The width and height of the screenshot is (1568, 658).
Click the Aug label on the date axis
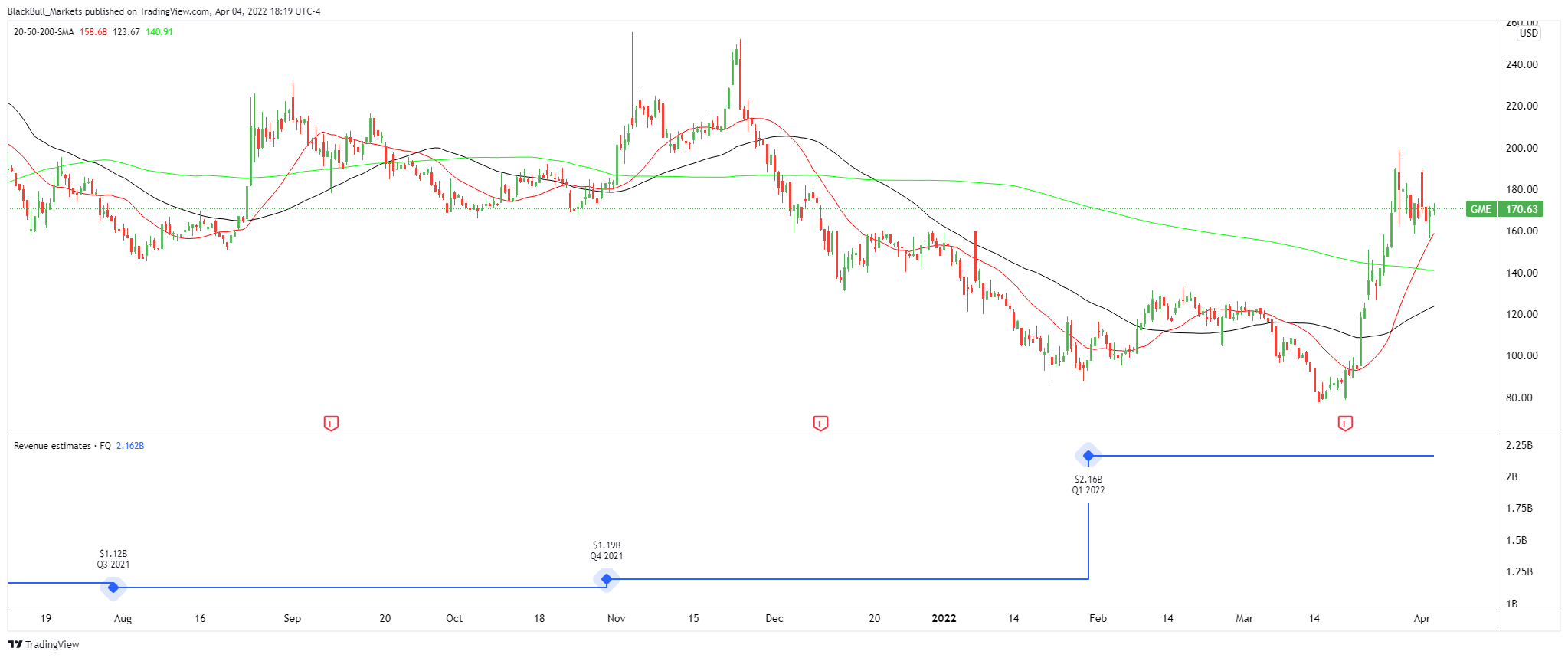click(123, 618)
